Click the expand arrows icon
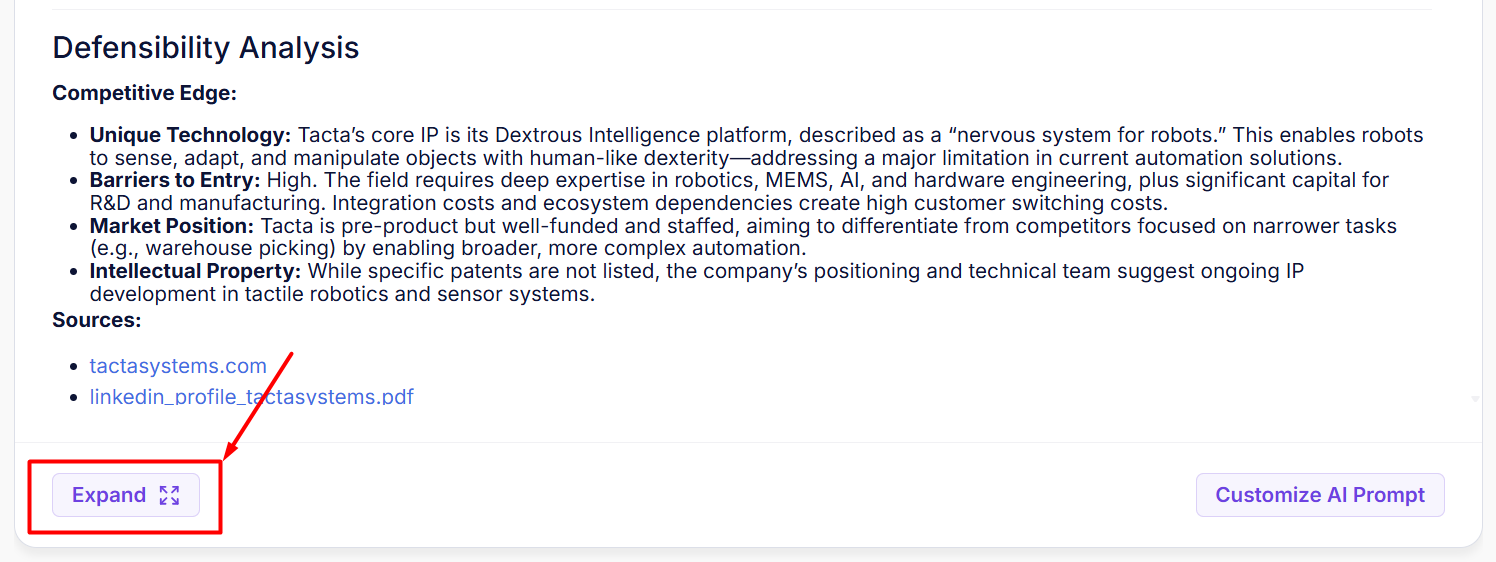This screenshot has height=562, width=1496. [169, 495]
